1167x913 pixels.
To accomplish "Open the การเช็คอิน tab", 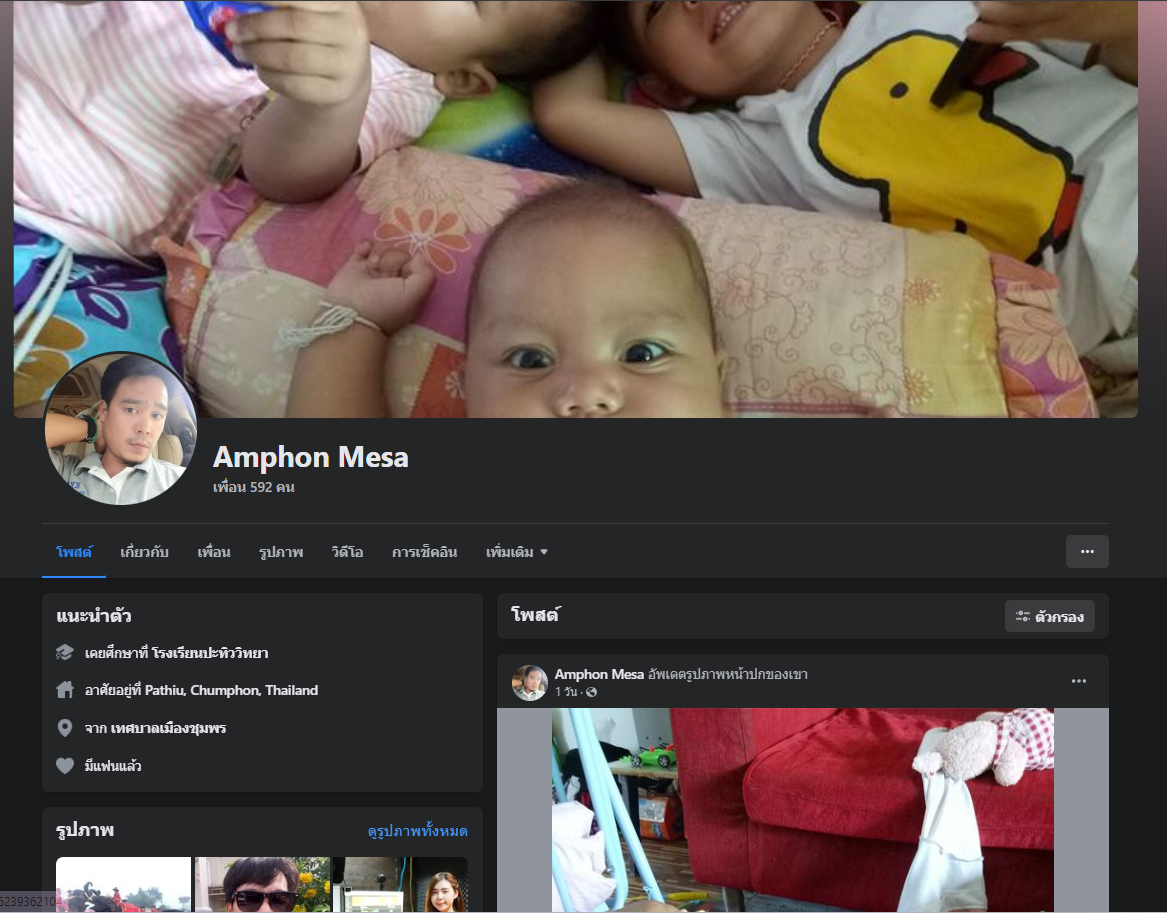I will pyautogui.click(x=424, y=552).
